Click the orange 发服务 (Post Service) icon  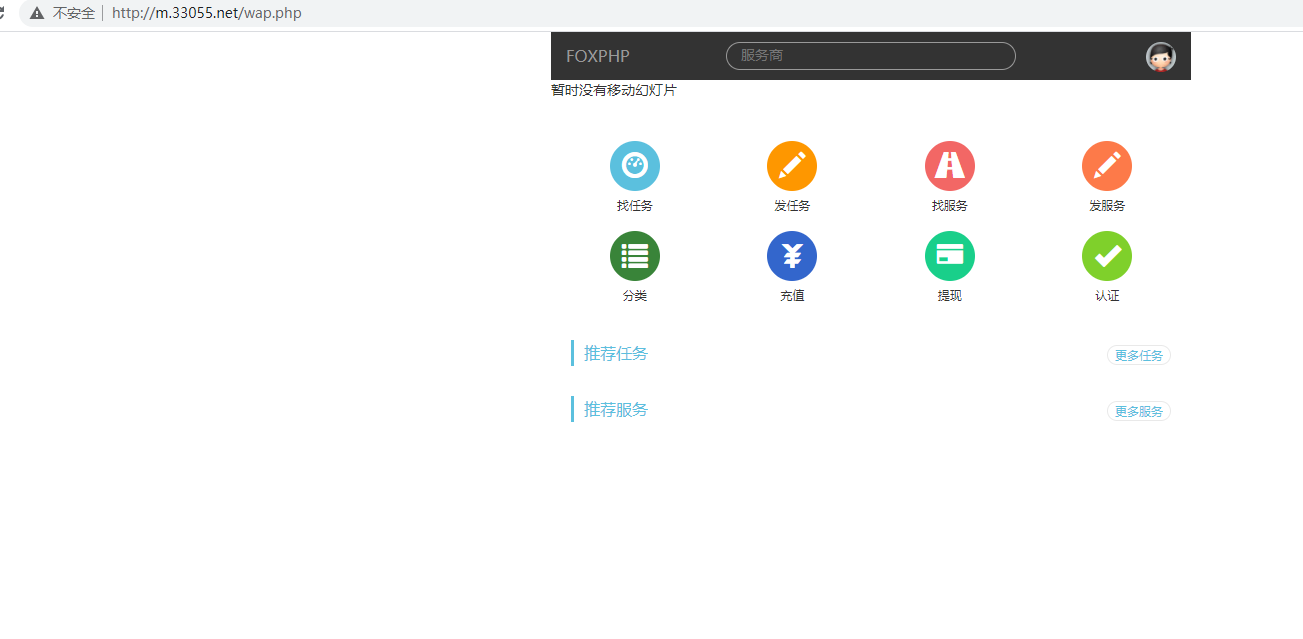(1106, 165)
